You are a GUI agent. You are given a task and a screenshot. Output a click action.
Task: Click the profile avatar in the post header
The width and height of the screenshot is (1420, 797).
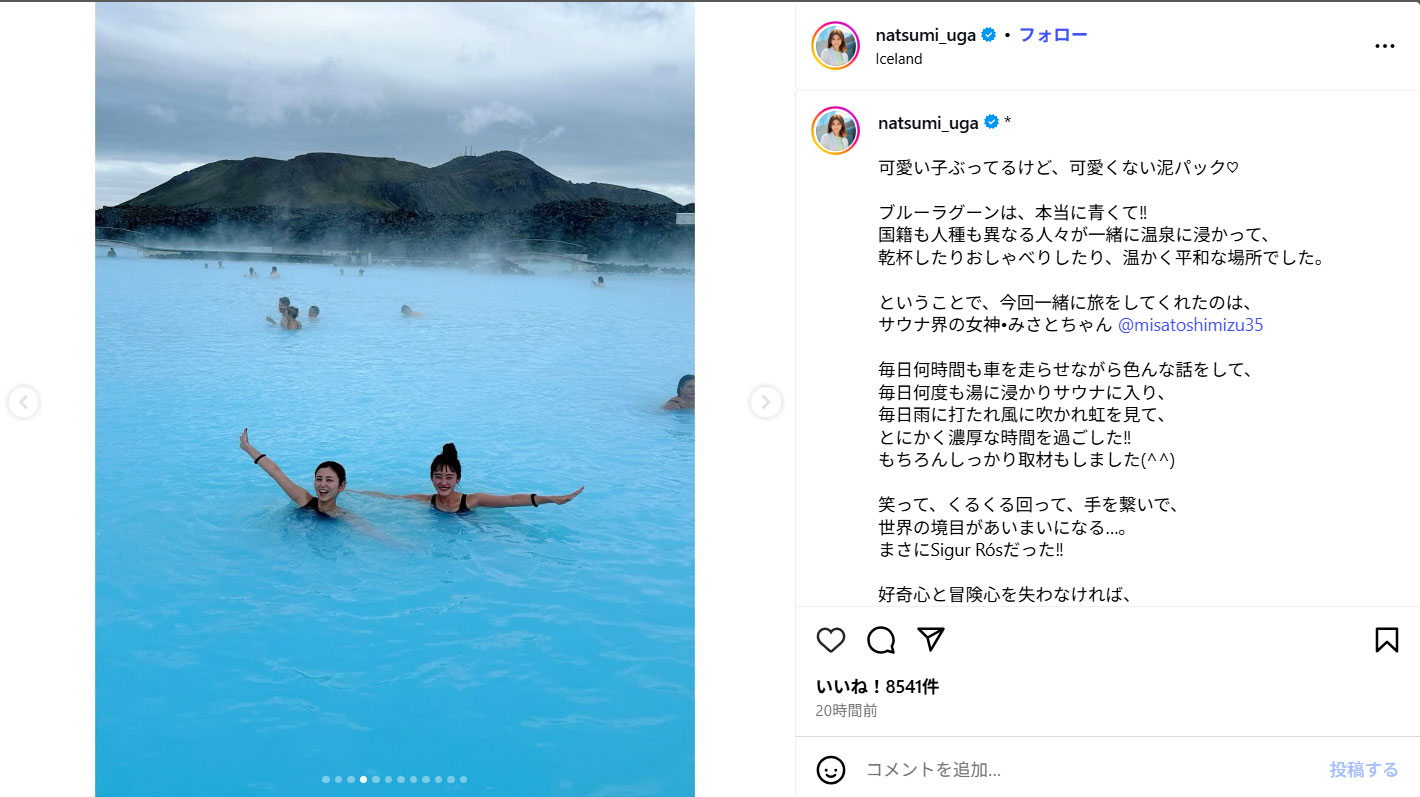[835, 46]
